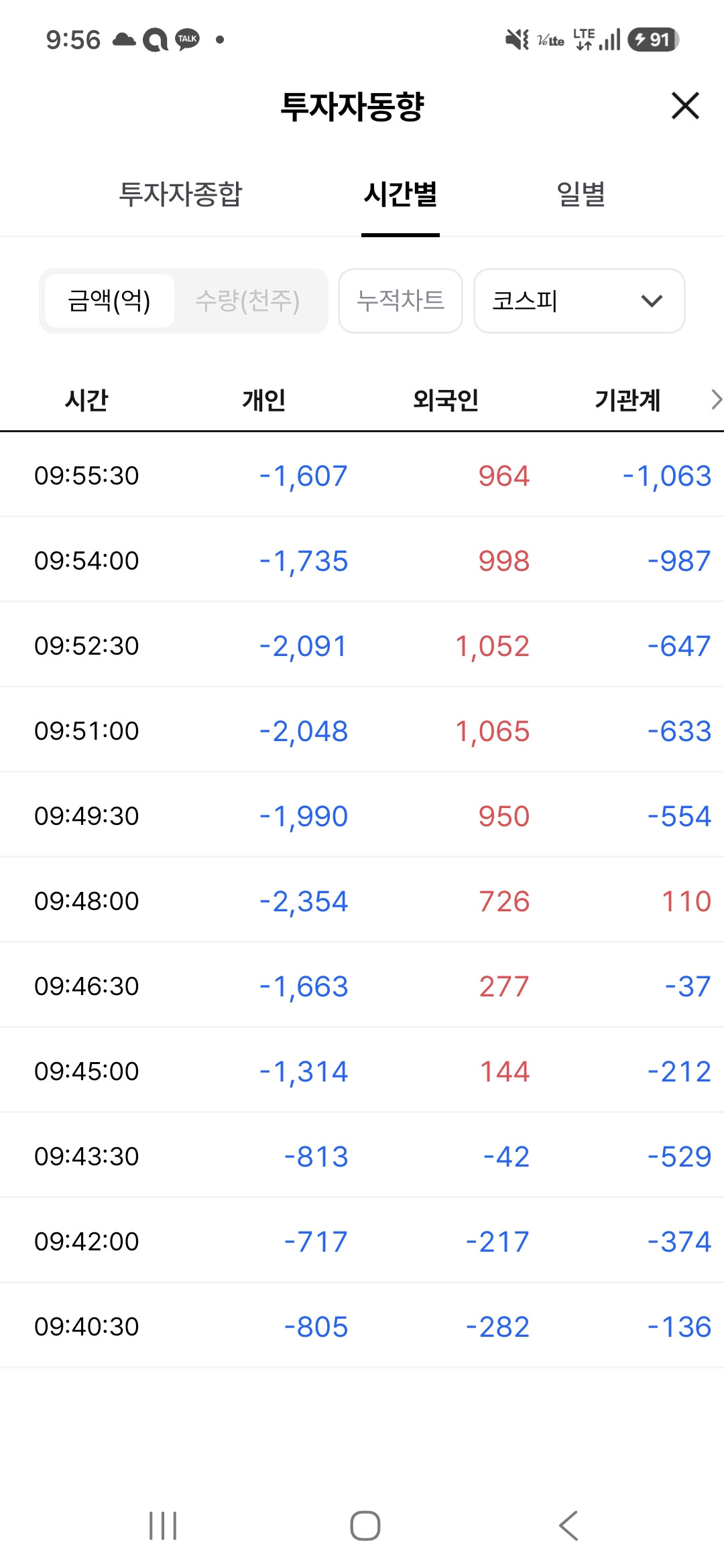Tap the 개인 column header
Viewport: 724px width, 1568px height.
pyautogui.click(x=264, y=400)
